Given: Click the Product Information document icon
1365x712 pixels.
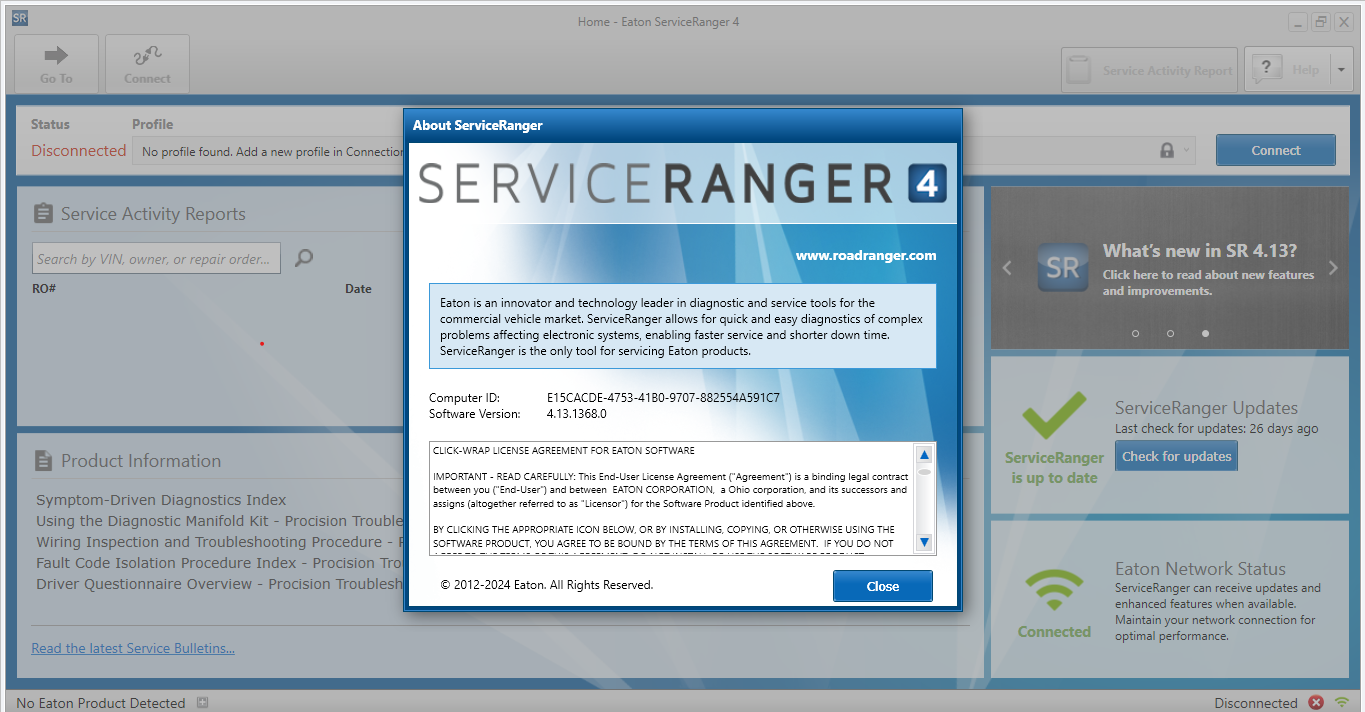Looking at the screenshot, I should tap(43, 460).
